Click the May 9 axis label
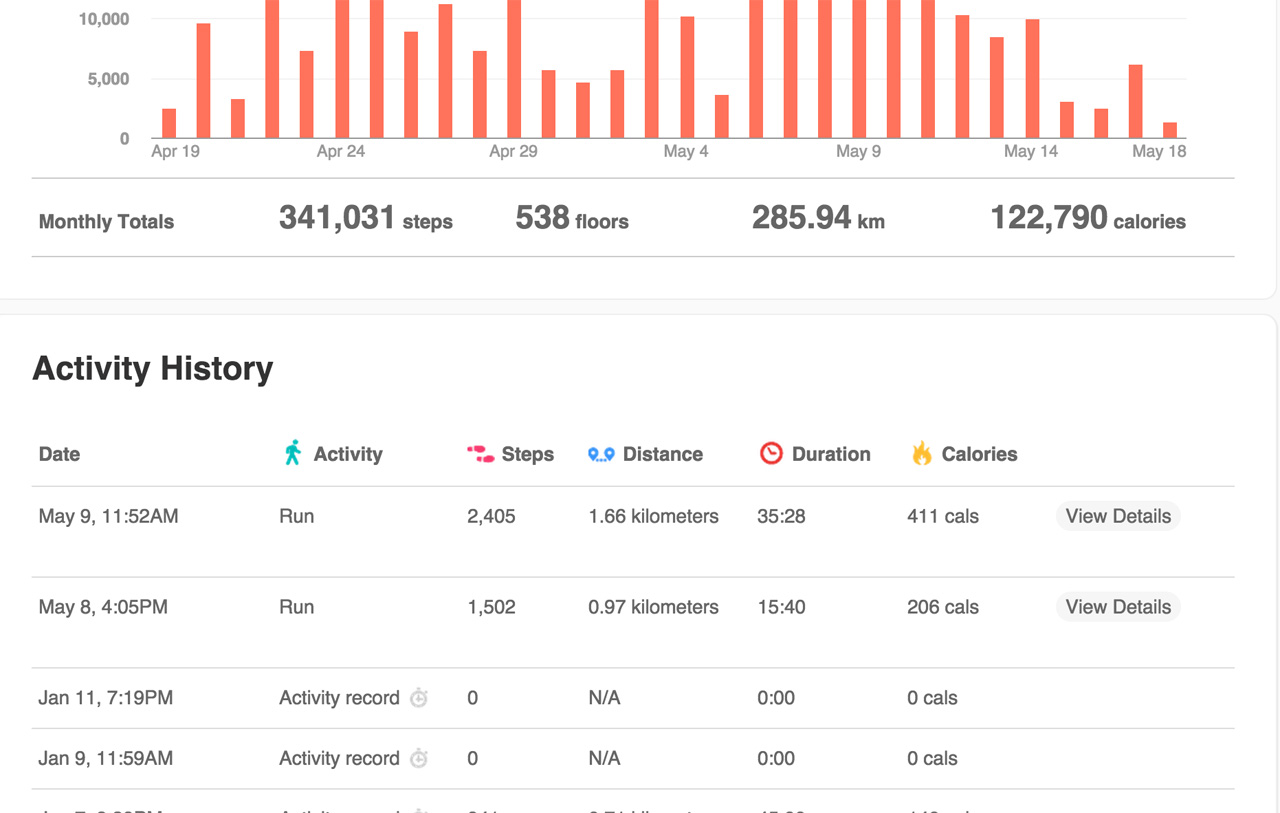The width and height of the screenshot is (1280, 813). [x=858, y=152]
